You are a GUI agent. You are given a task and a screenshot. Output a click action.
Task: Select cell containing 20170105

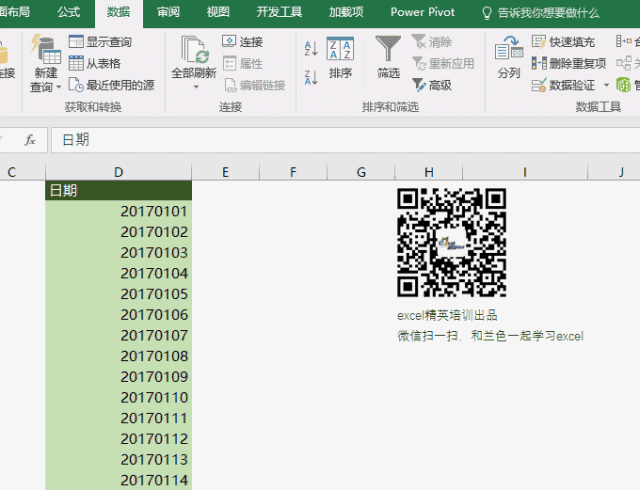coord(118,294)
